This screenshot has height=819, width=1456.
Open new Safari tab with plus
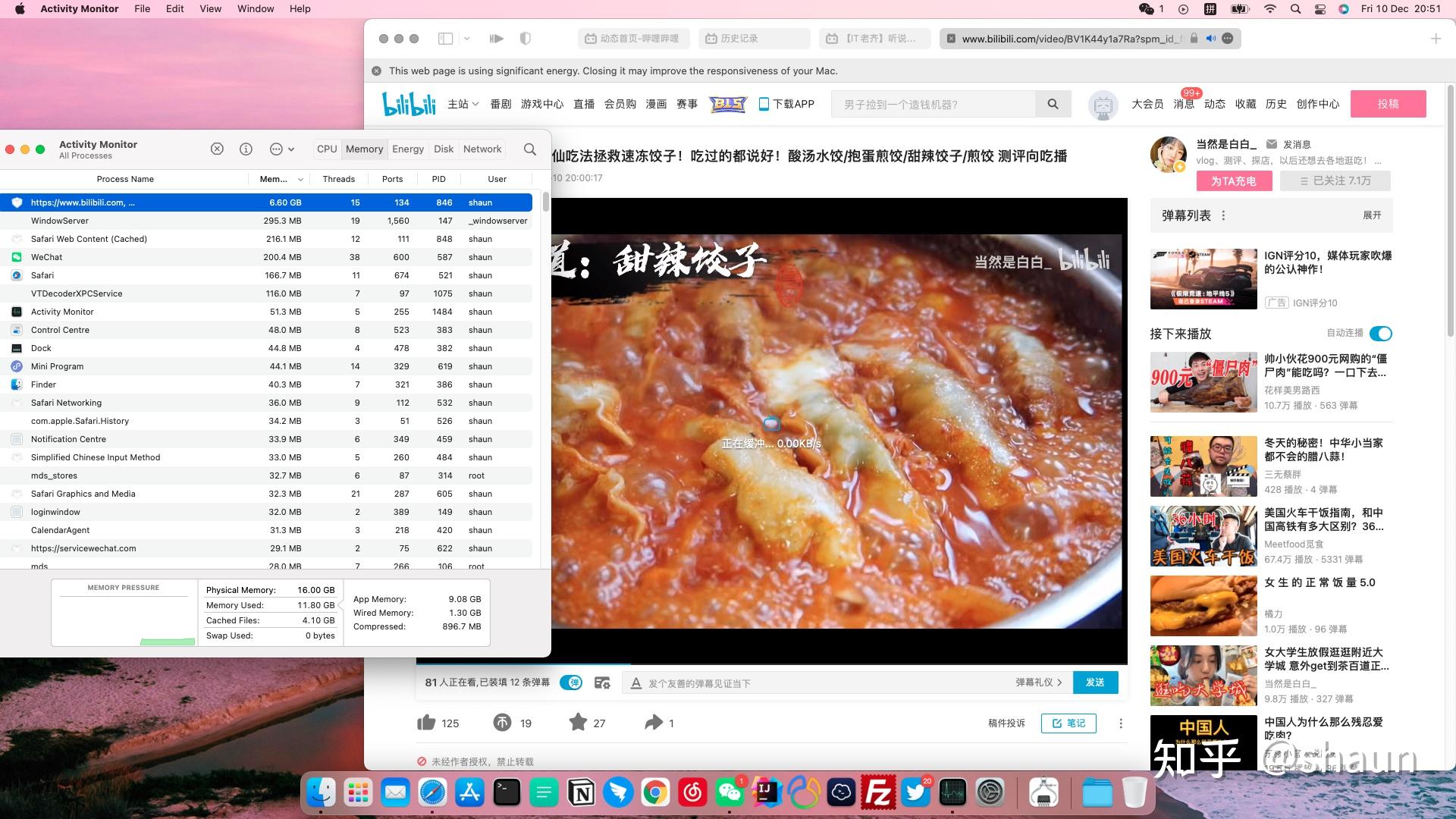[x=1436, y=39]
